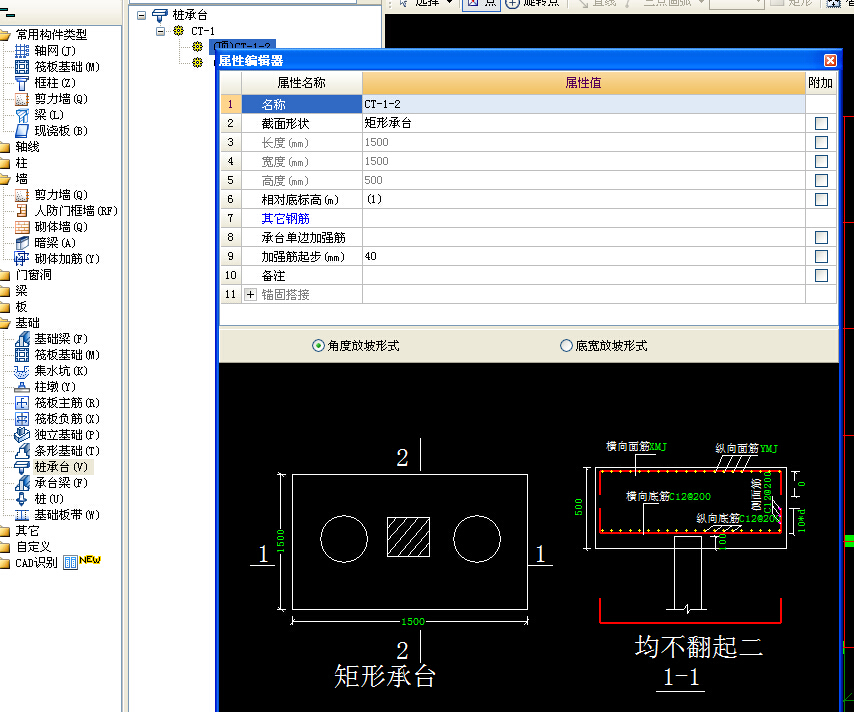Viewport: 854px width, 712px height.
Task: Select the (顶)CT-1-2 tree item
Action: (x=242, y=46)
